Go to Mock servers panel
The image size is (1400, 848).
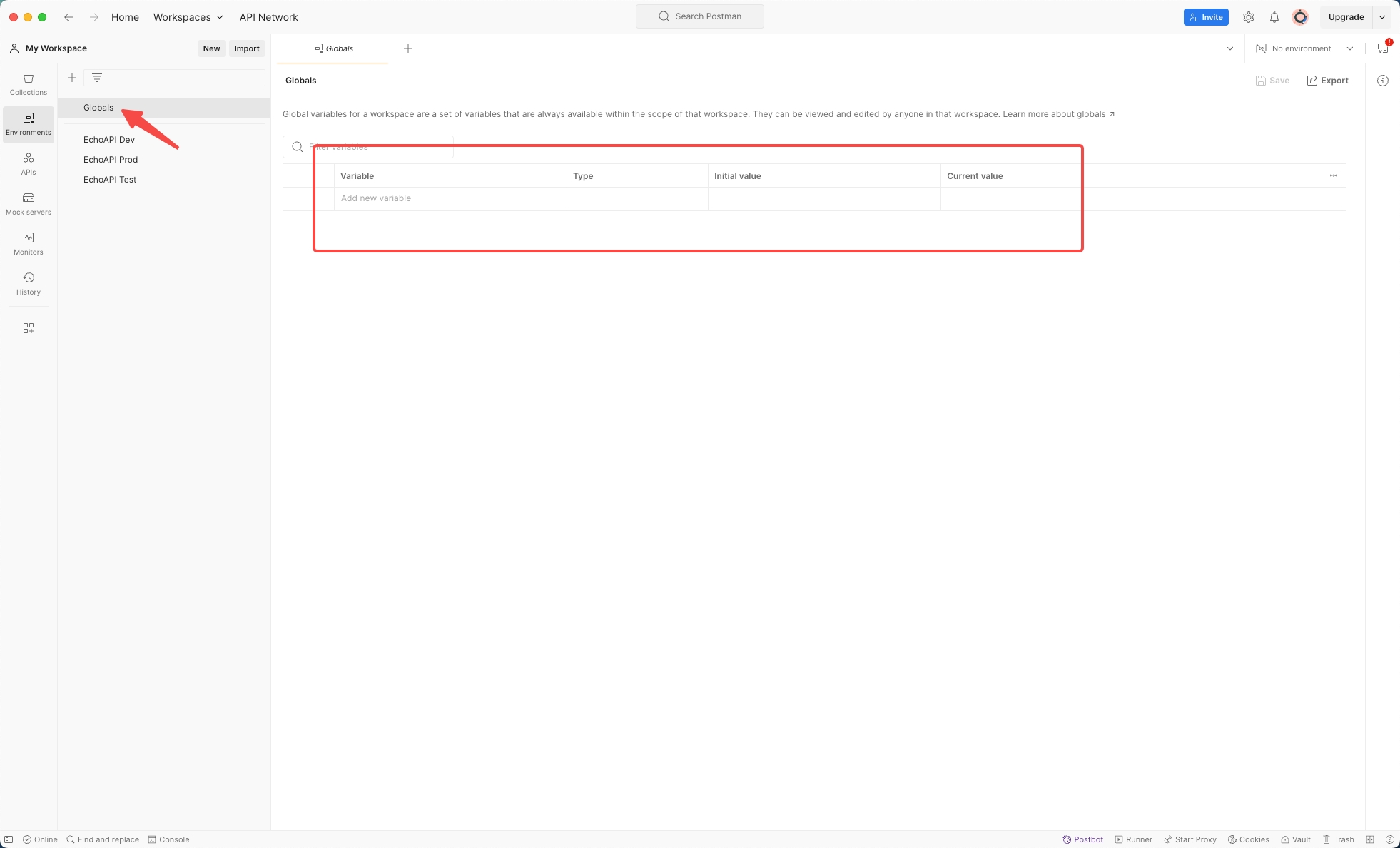29,203
